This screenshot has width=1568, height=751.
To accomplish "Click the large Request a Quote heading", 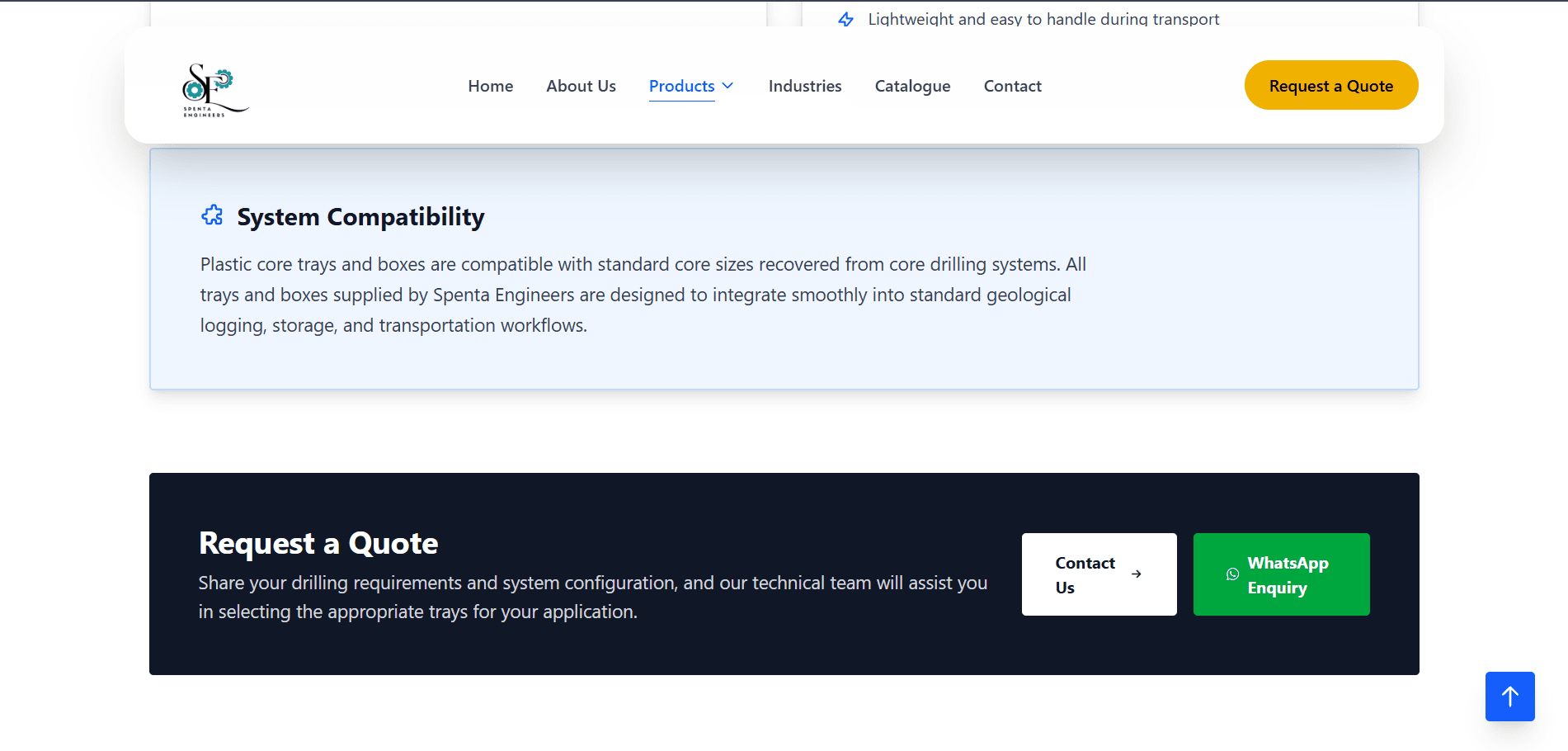I will (318, 543).
